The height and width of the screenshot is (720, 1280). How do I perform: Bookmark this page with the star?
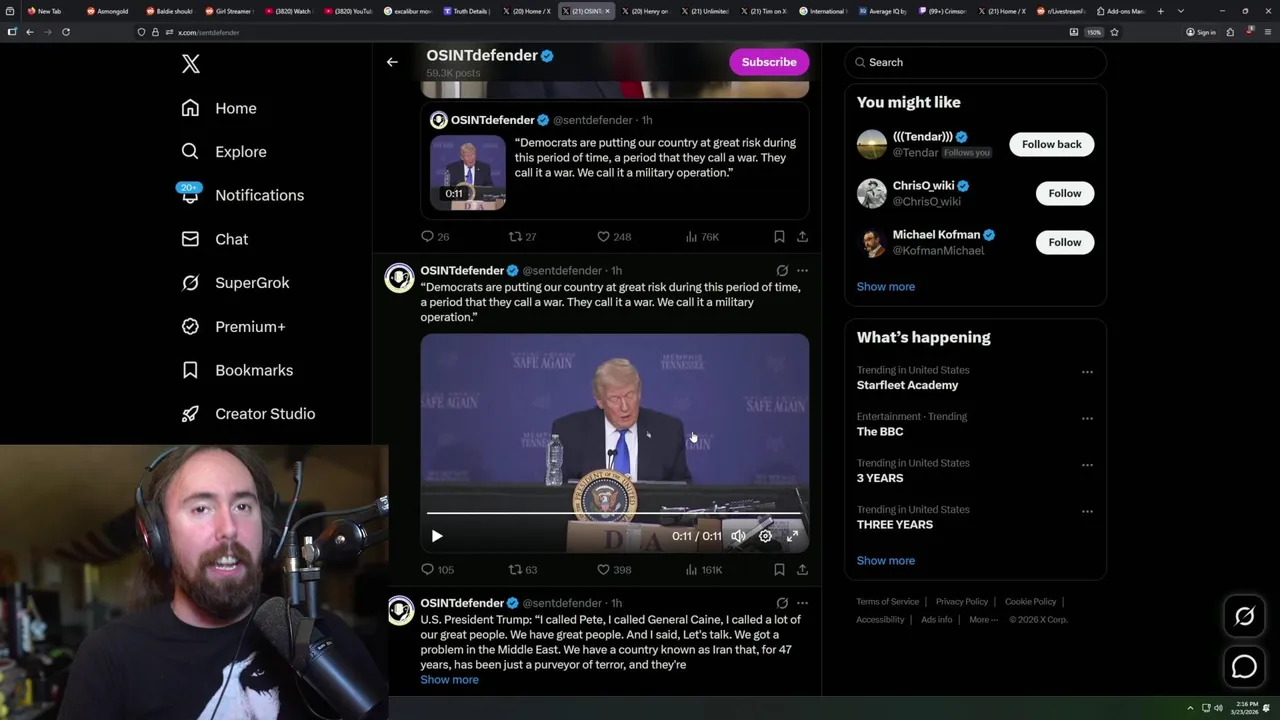point(1114,32)
